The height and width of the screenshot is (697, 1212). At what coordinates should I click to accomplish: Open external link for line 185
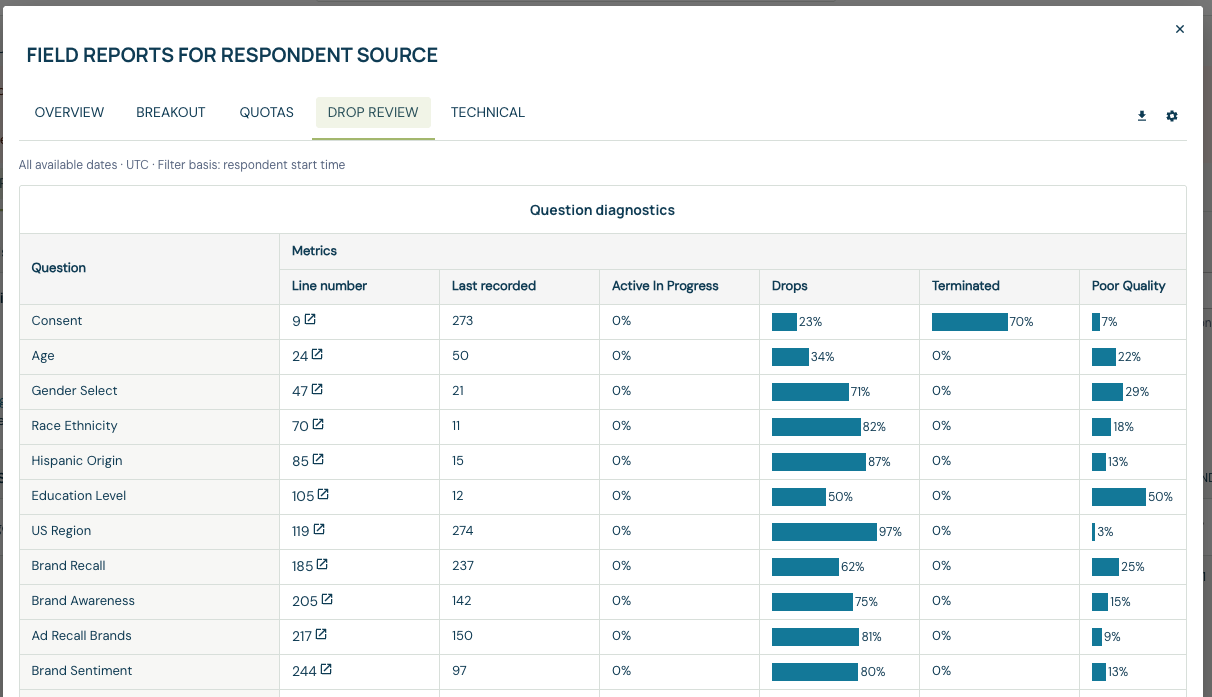[322, 565]
